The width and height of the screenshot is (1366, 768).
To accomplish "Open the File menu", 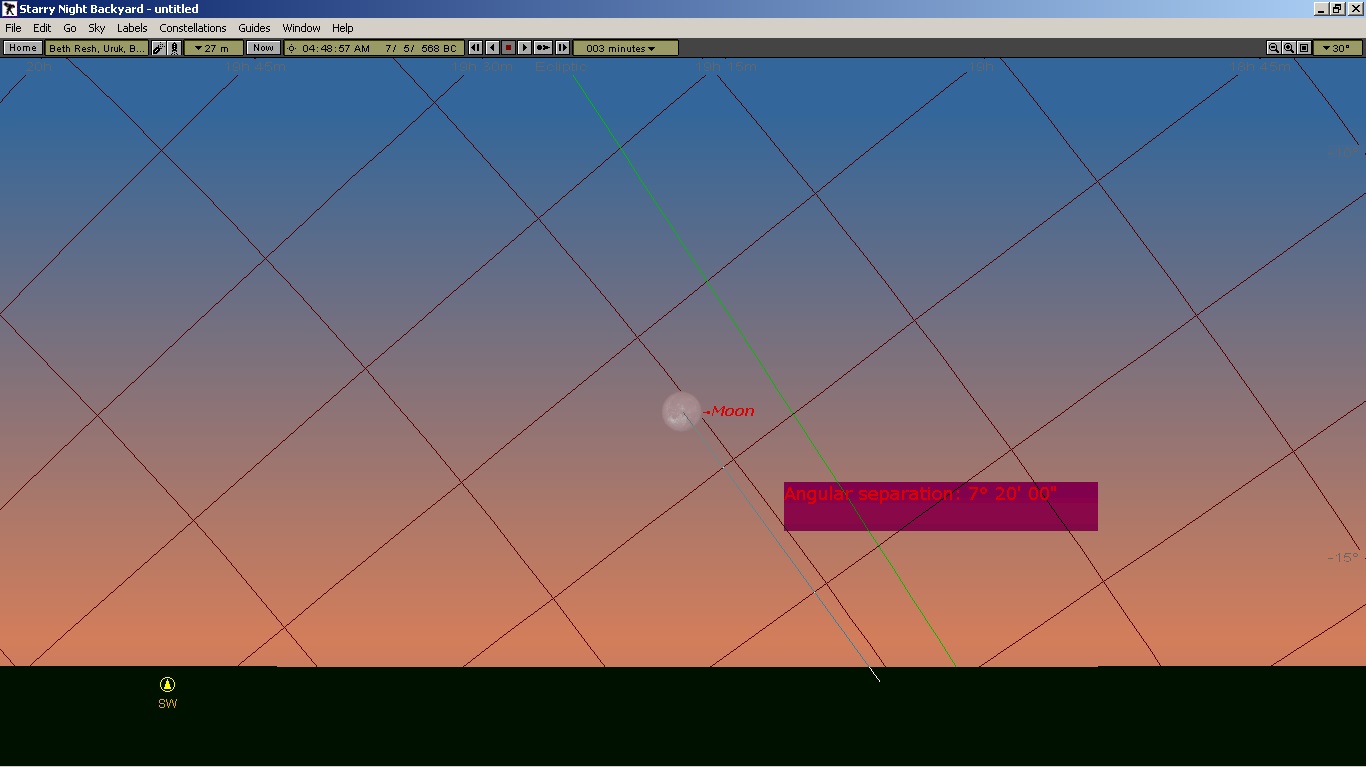I will click(x=13, y=28).
